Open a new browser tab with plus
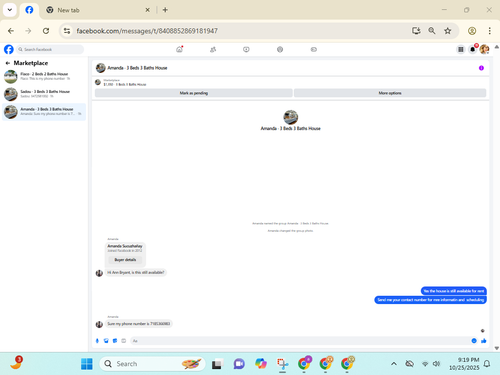 click(x=165, y=10)
